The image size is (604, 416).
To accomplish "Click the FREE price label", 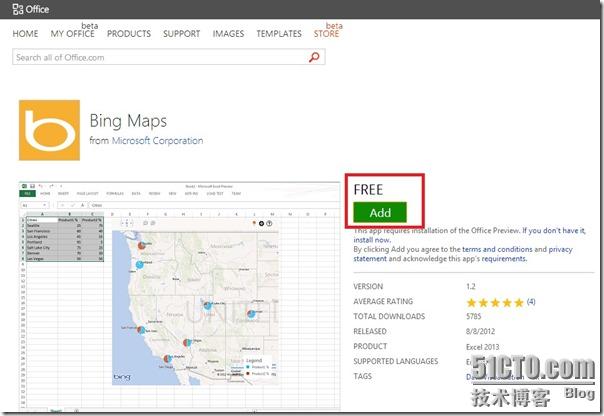I will click(x=368, y=190).
